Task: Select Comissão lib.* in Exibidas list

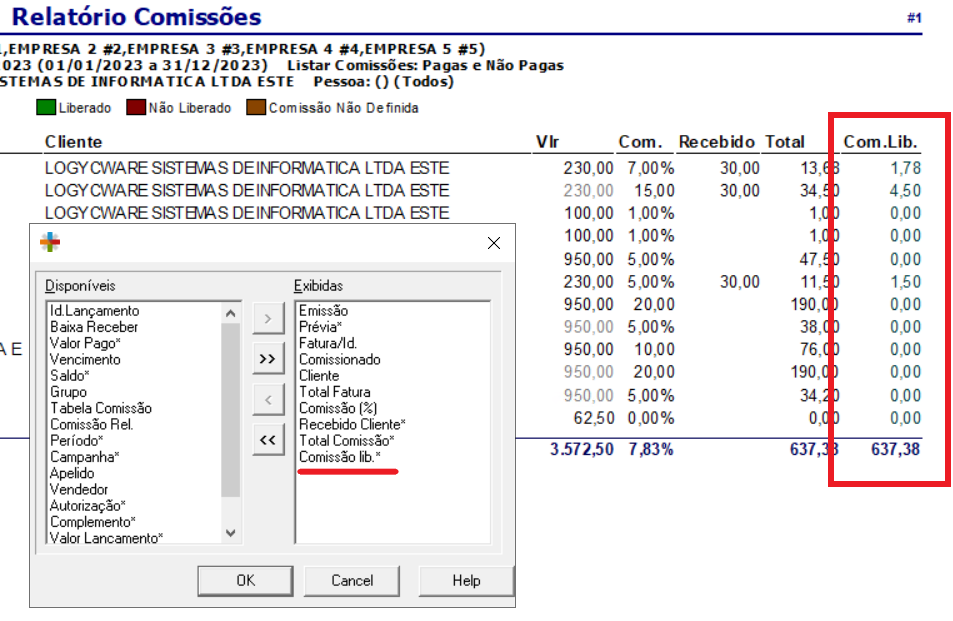Action: 340,456
